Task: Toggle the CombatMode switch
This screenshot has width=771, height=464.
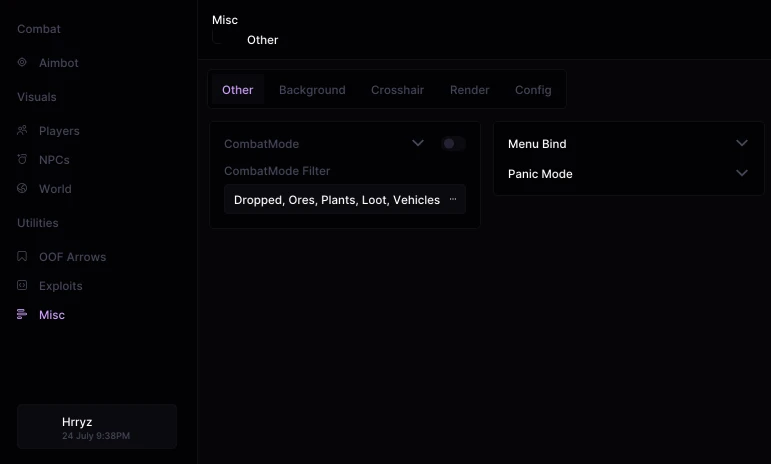Action: (453, 144)
